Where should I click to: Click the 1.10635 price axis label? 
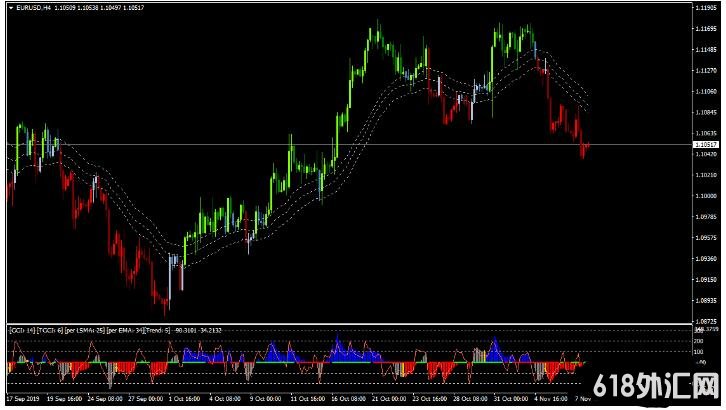706,133
